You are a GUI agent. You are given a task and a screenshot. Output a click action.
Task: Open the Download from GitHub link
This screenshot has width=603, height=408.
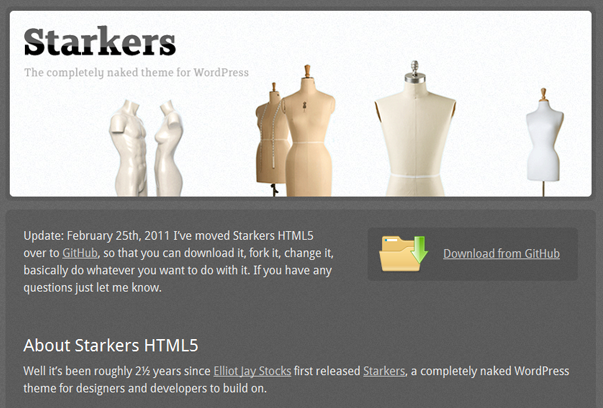pyautogui.click(x=501, y=254)
